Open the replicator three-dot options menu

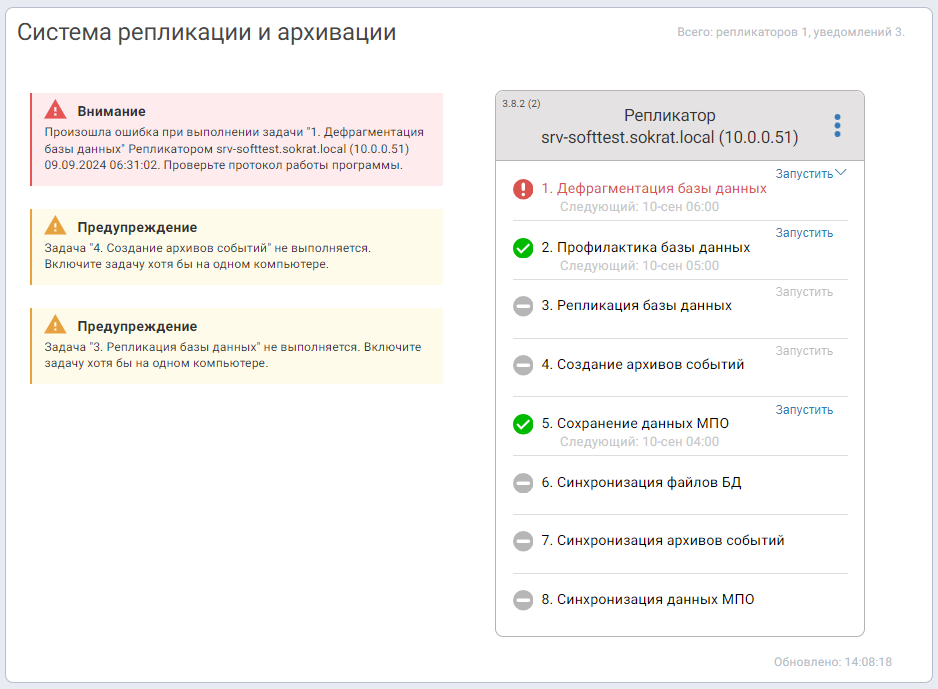coord(837,126)
